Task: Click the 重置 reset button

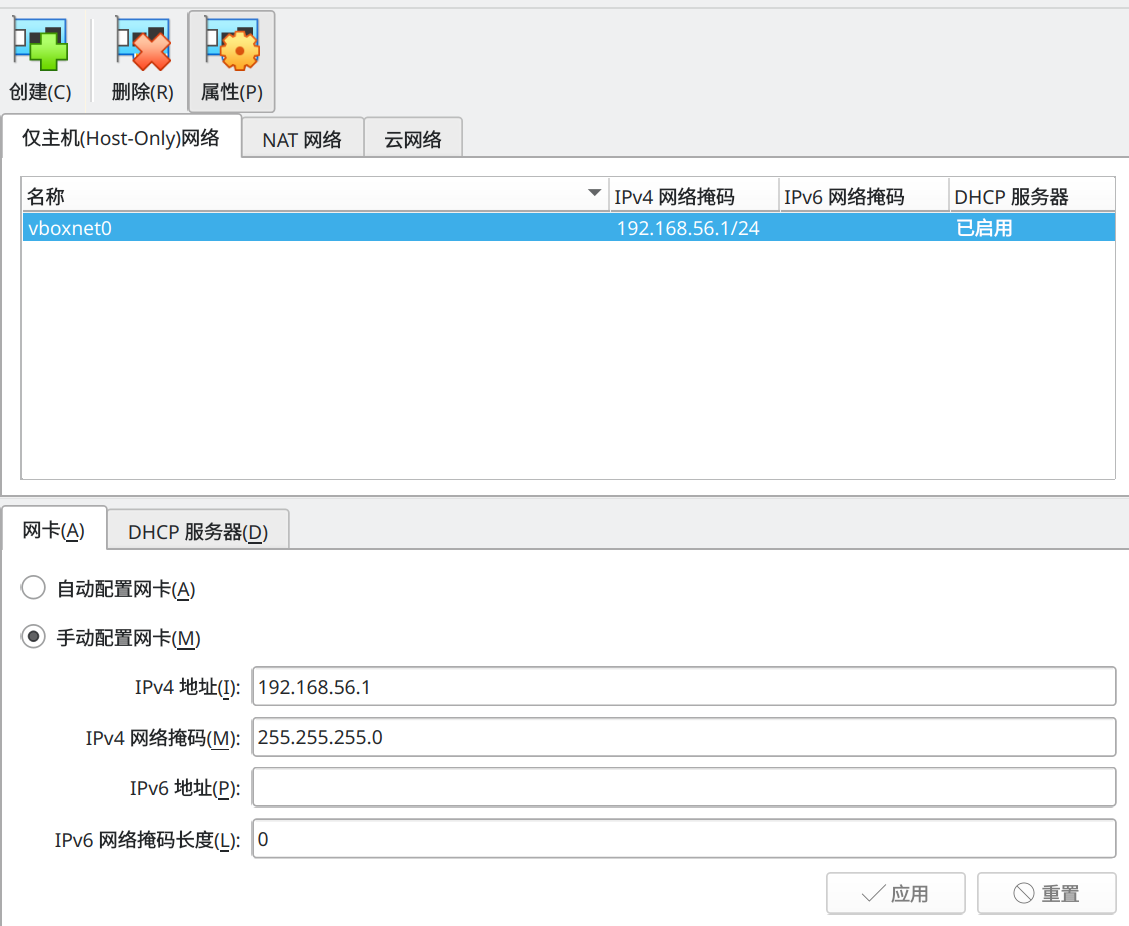Action: tap(1047, 893)
